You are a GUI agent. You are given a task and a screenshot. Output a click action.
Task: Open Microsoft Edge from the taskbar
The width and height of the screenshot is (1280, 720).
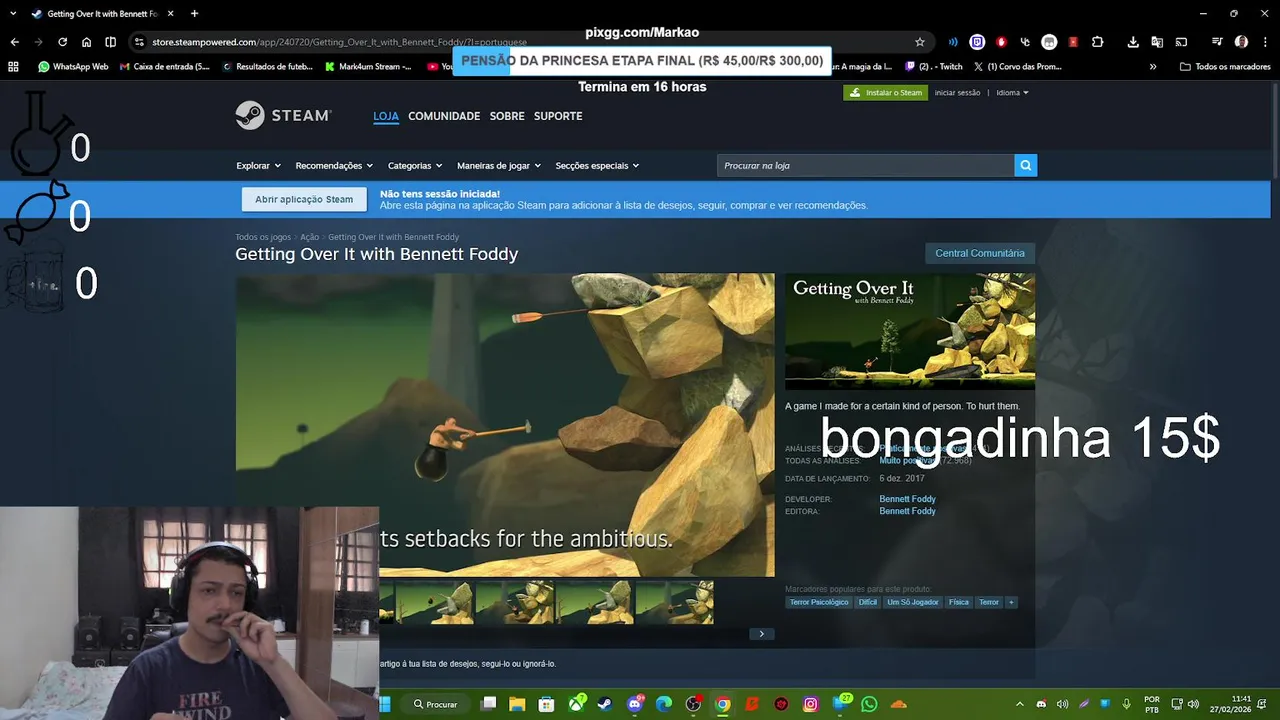(x=664, y=704)
